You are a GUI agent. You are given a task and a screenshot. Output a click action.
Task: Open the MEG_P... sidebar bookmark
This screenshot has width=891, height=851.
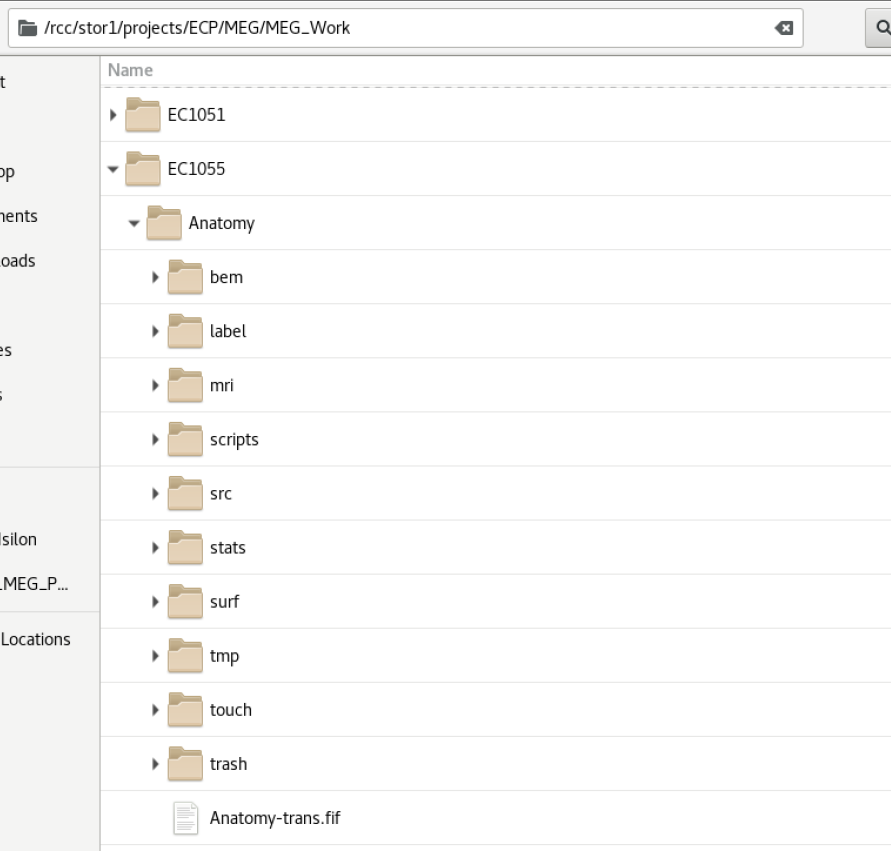coord(36,585)
